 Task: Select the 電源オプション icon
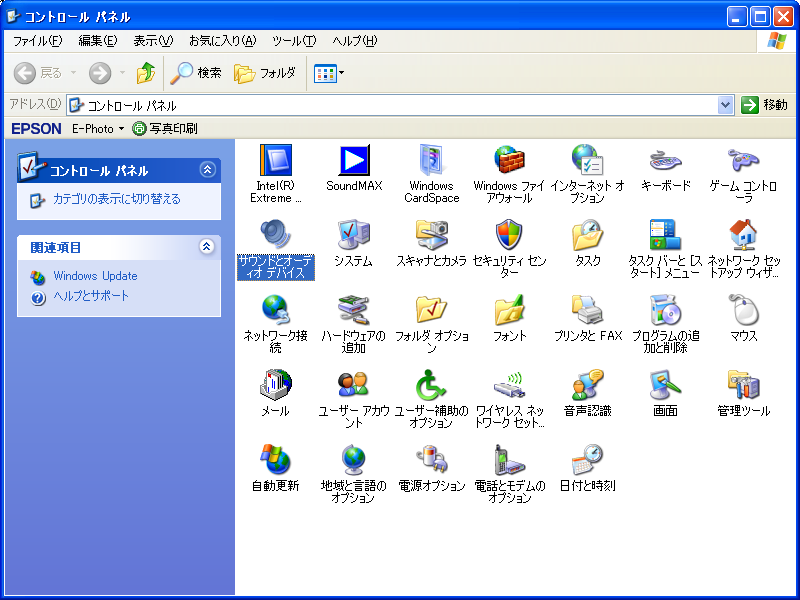point(432,461)
